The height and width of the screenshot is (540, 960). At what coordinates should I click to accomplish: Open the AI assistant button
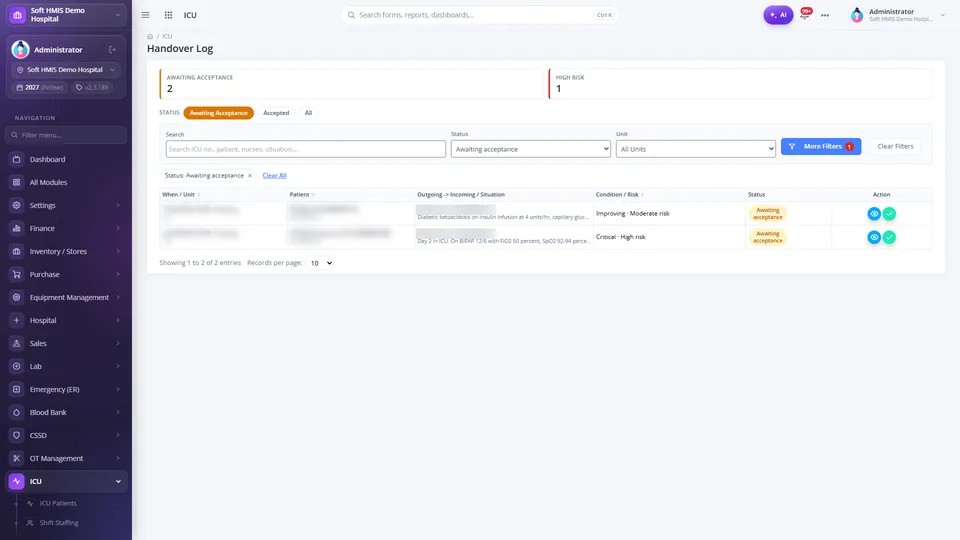tap(778, 15)
